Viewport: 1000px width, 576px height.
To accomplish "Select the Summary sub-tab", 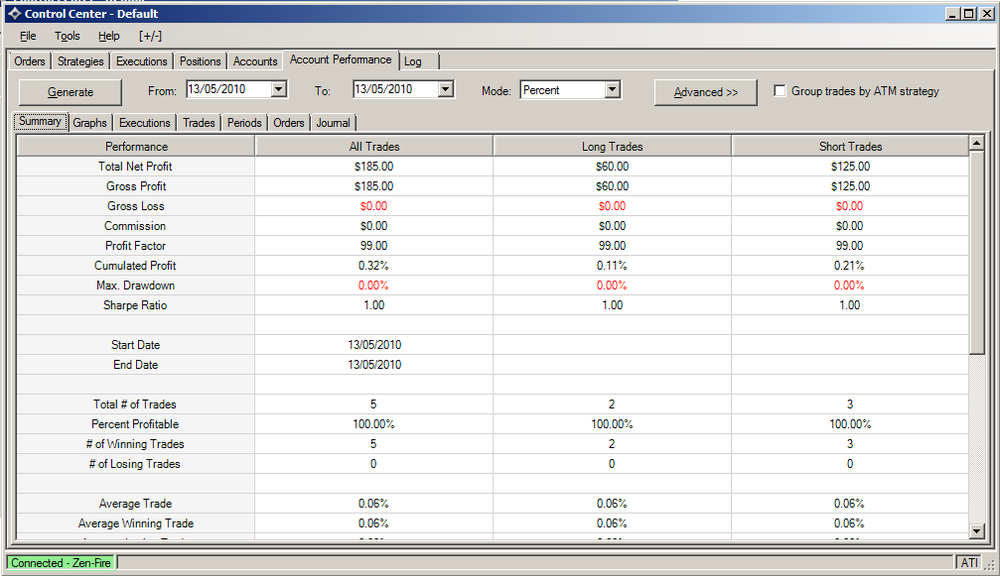I will (40, 121).
